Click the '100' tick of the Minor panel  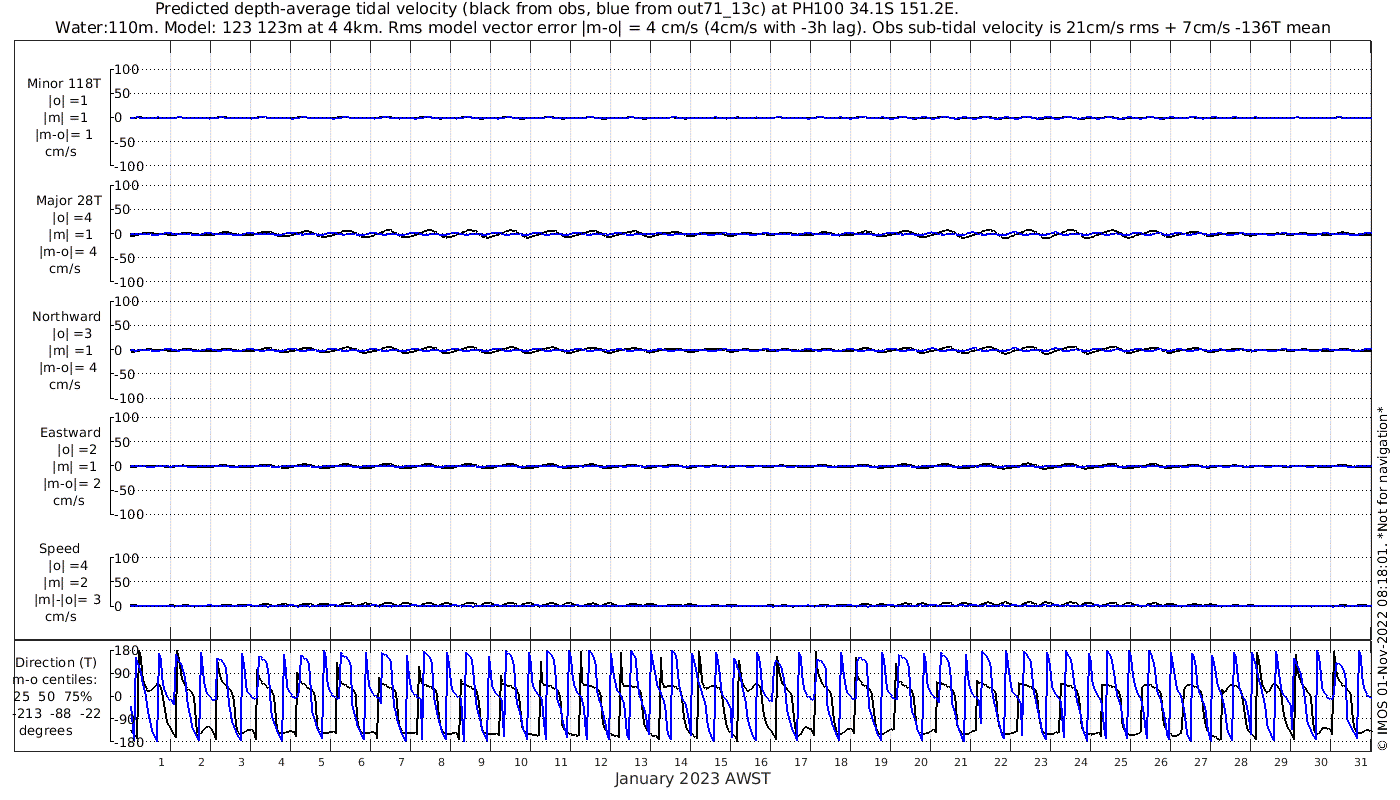pyautogui.click(x=126, y=69)
